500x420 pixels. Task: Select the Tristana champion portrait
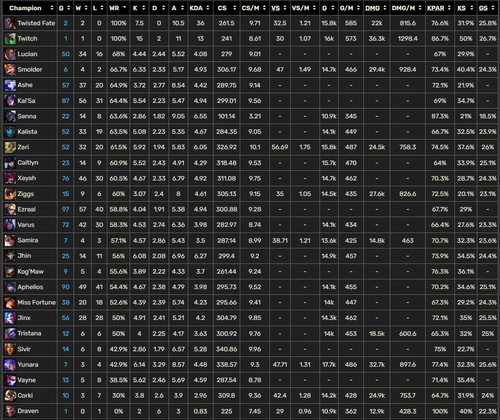[10, 334]
